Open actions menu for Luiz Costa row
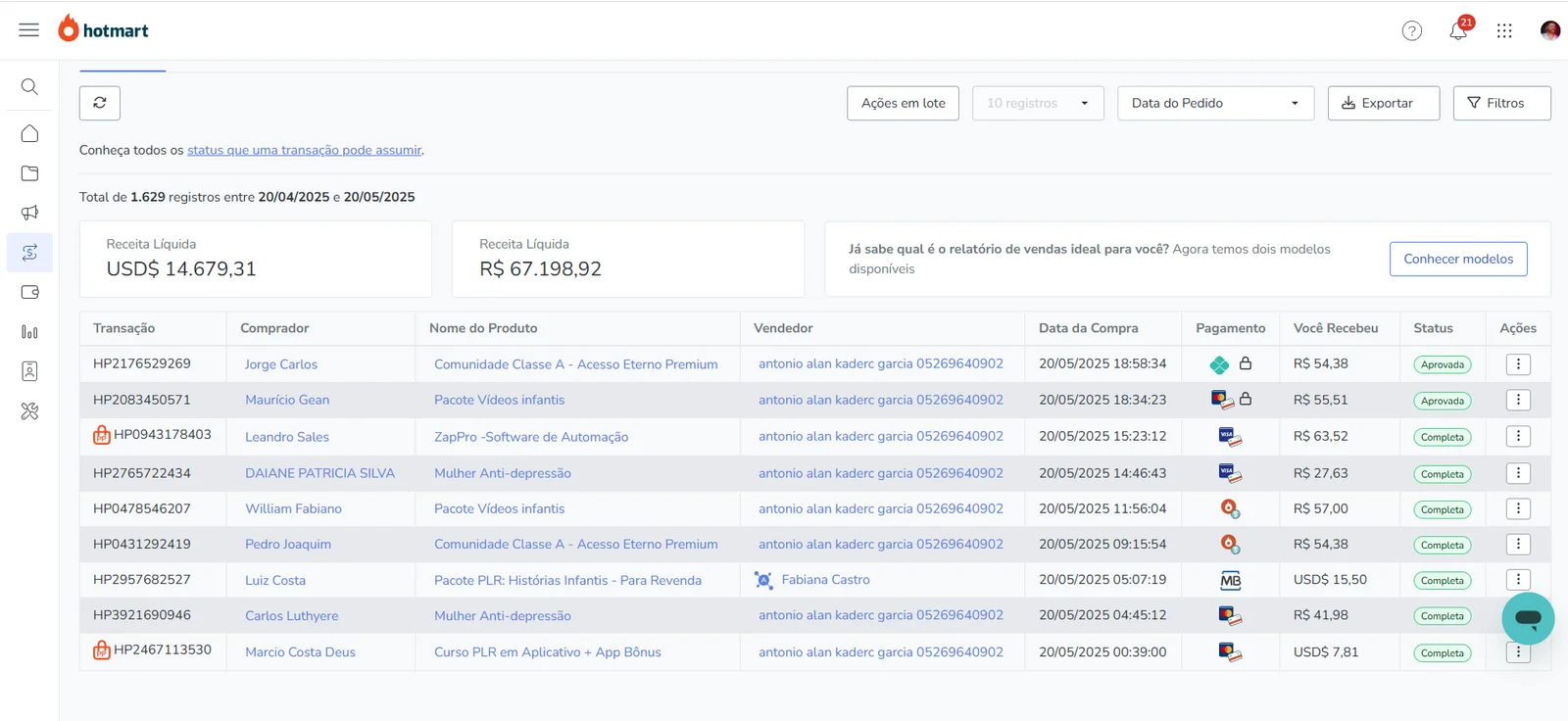 click(1518, 579)
